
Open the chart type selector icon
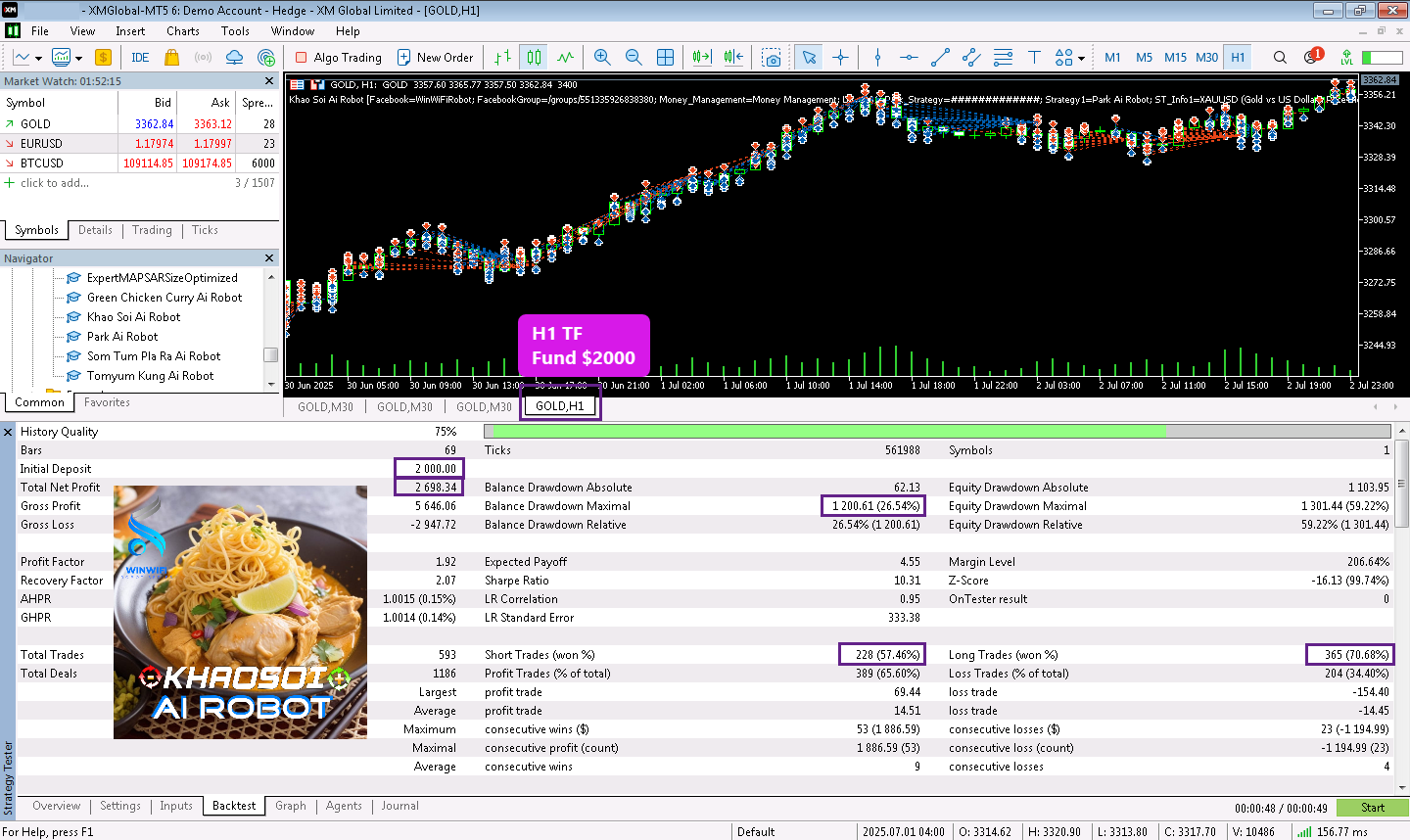point(22,58)
